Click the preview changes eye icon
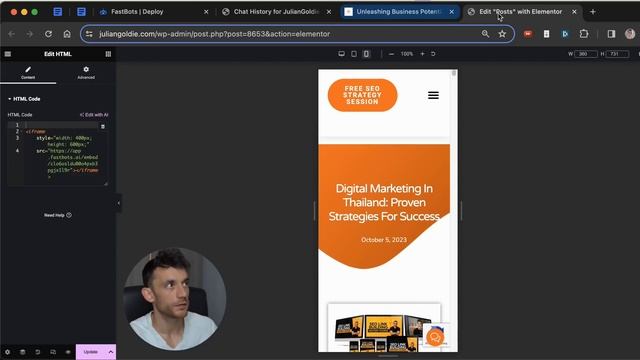Screen dimensions: 640x360 68,352
